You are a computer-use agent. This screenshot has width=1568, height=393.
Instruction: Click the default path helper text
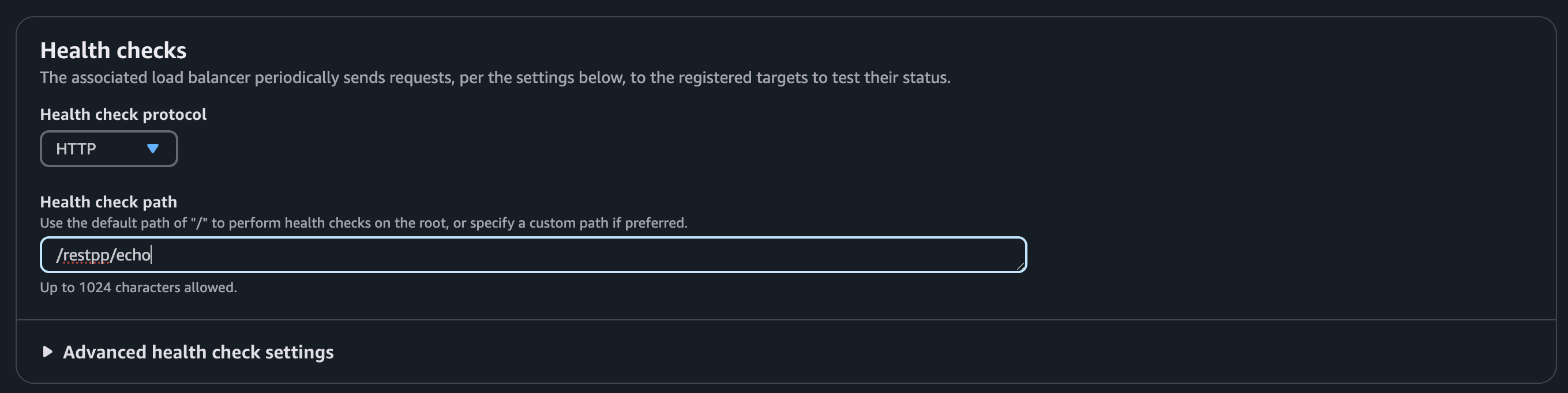pos(363,222)
